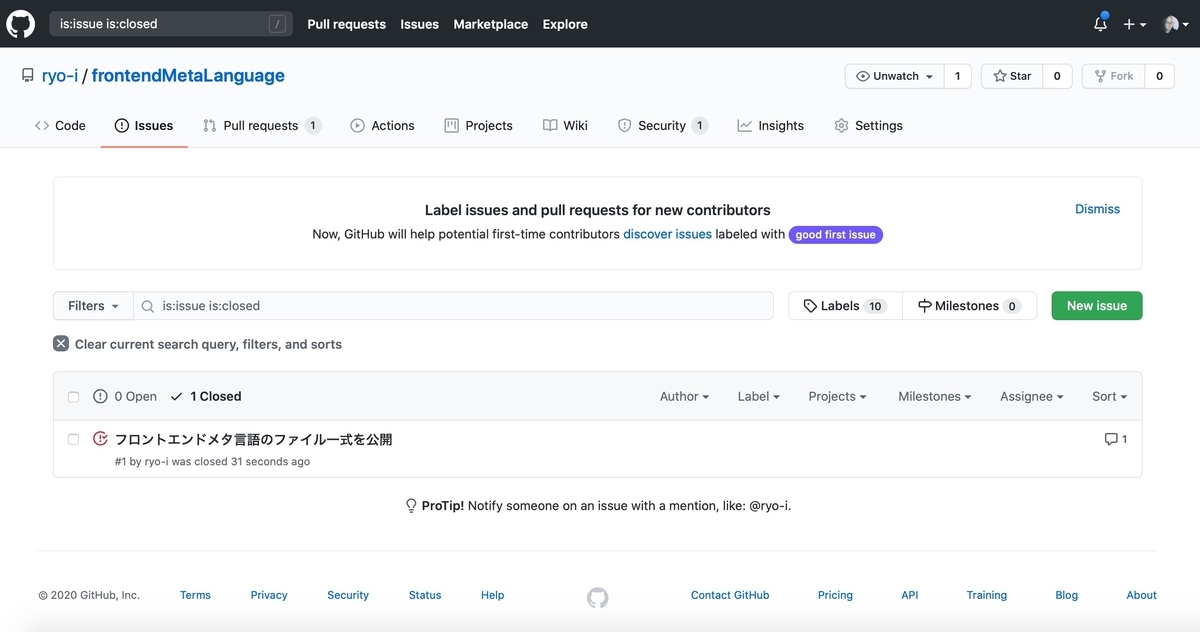Open the user avatar menu
This screenshot has width=1200, height=632.
point(1175,24)
